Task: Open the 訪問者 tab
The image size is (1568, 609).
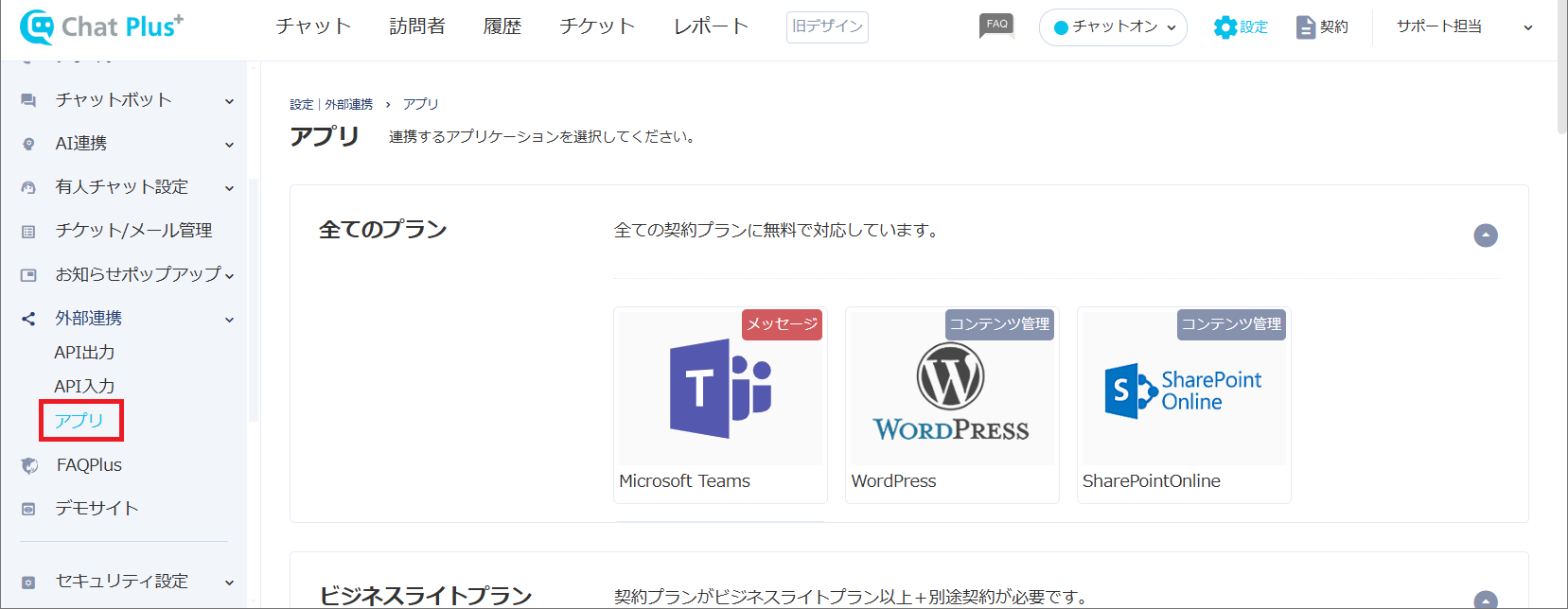Action: (417, 26)
